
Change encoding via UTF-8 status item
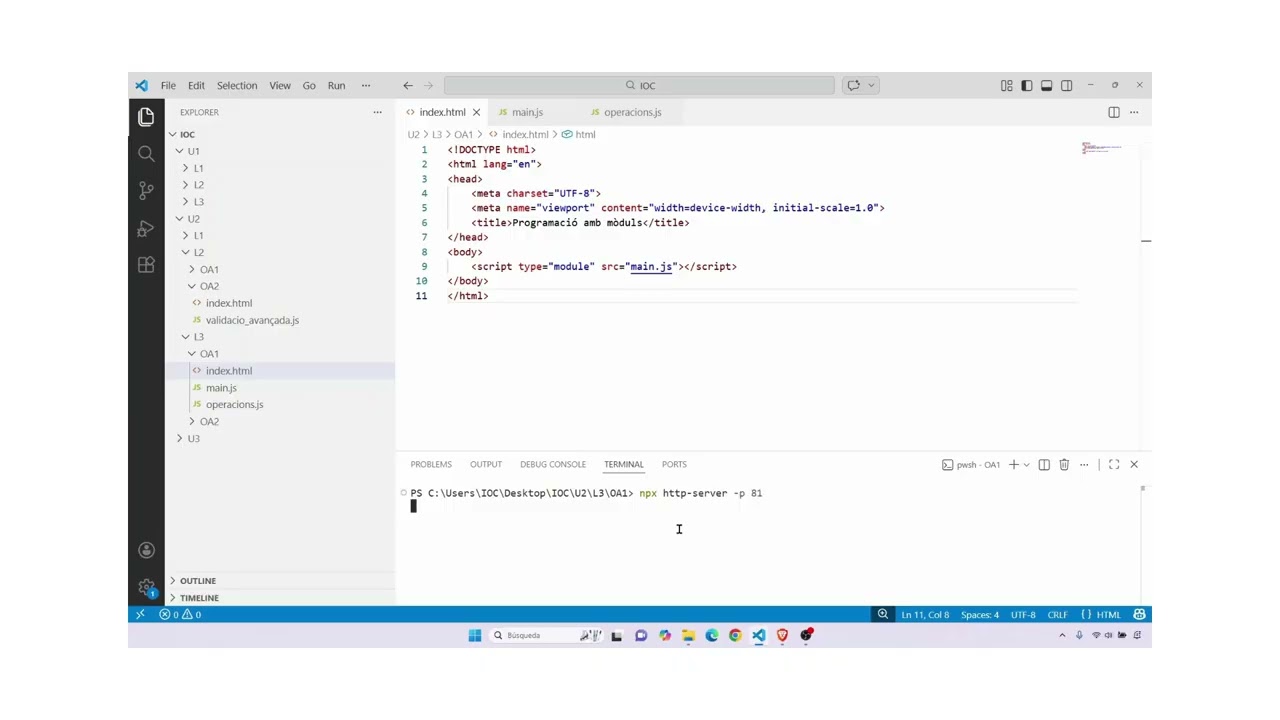coord(1023,614)
